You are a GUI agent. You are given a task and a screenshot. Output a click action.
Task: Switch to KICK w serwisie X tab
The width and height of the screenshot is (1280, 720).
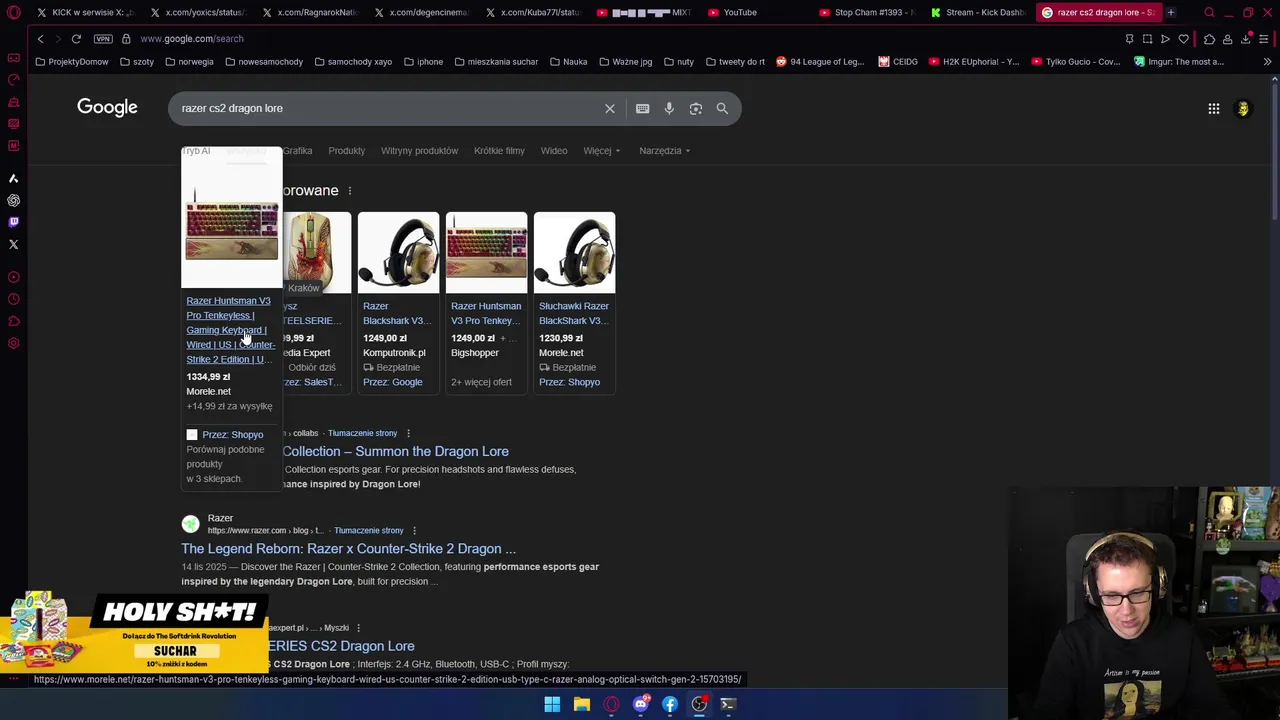[x=86, y=12]
